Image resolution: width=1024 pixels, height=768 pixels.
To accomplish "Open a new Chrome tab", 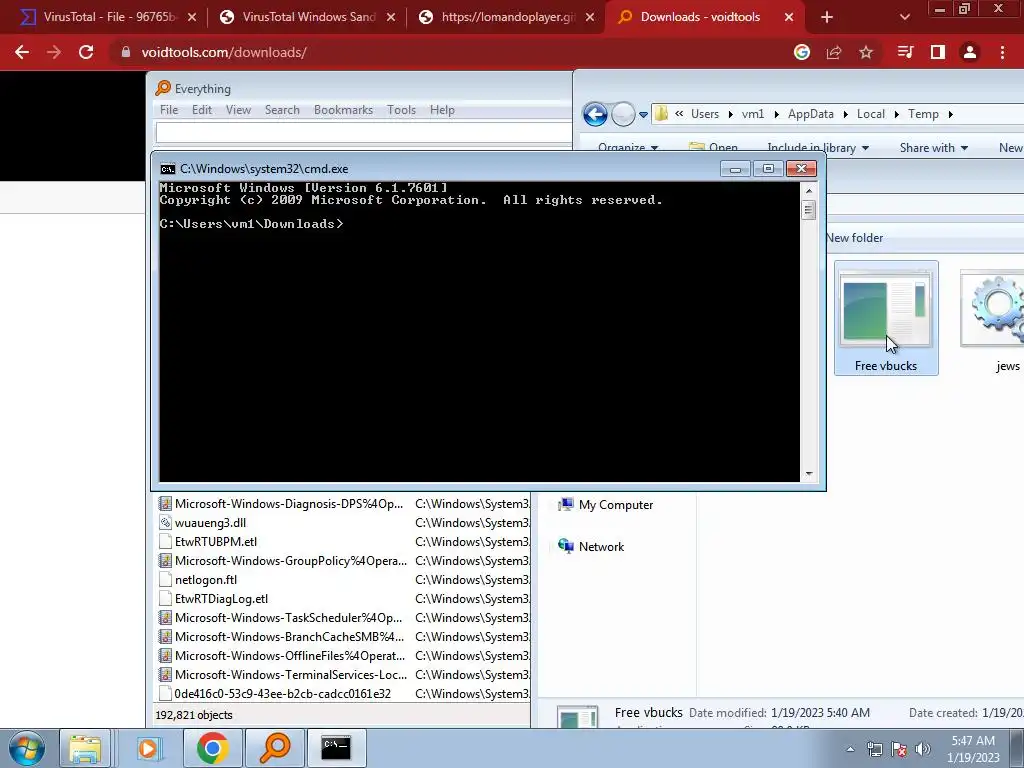I will tap(827, 17).
